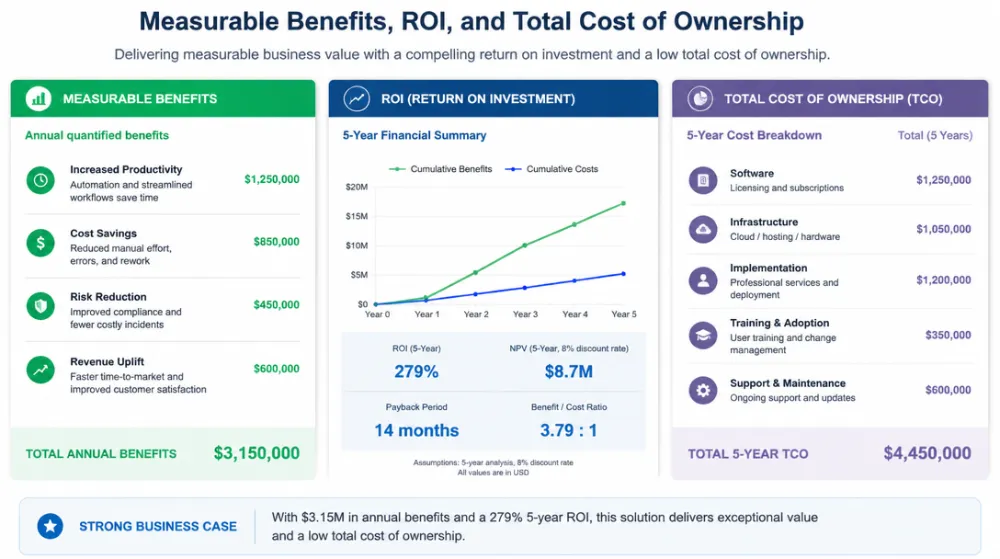This screenshot has height=559, width=1000.
Task: Click the Implementation person icon
Action: point(703,280)
